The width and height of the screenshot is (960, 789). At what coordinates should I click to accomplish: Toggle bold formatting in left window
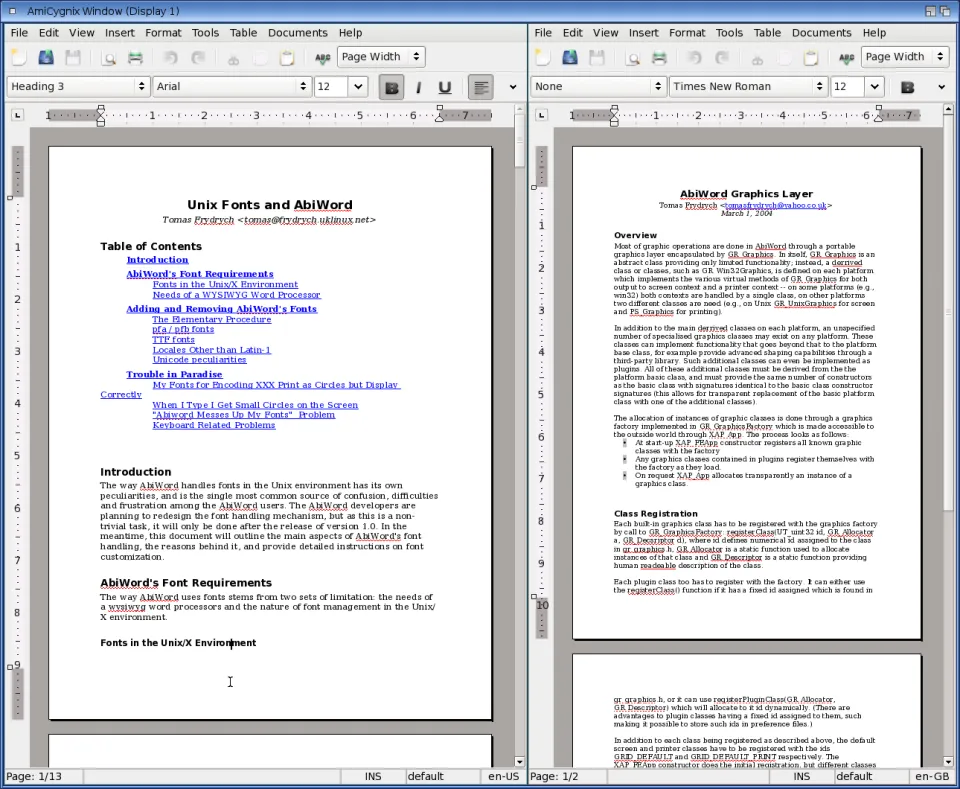[x=391, y=87]
